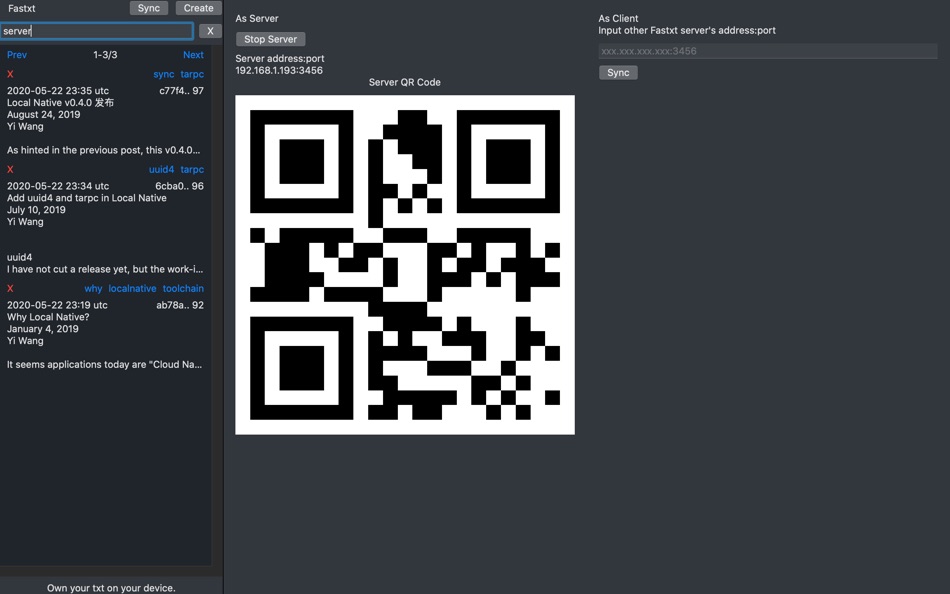Click the timestamp '2020-05-22 23:34 utc'

pos(58,186)
